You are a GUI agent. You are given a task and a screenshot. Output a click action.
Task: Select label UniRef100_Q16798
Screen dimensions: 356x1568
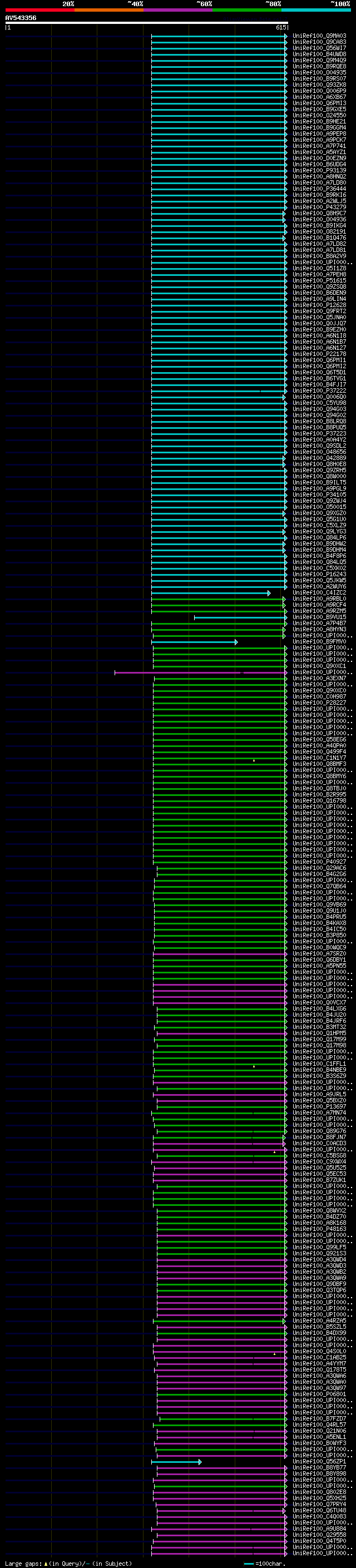[319, 800]
